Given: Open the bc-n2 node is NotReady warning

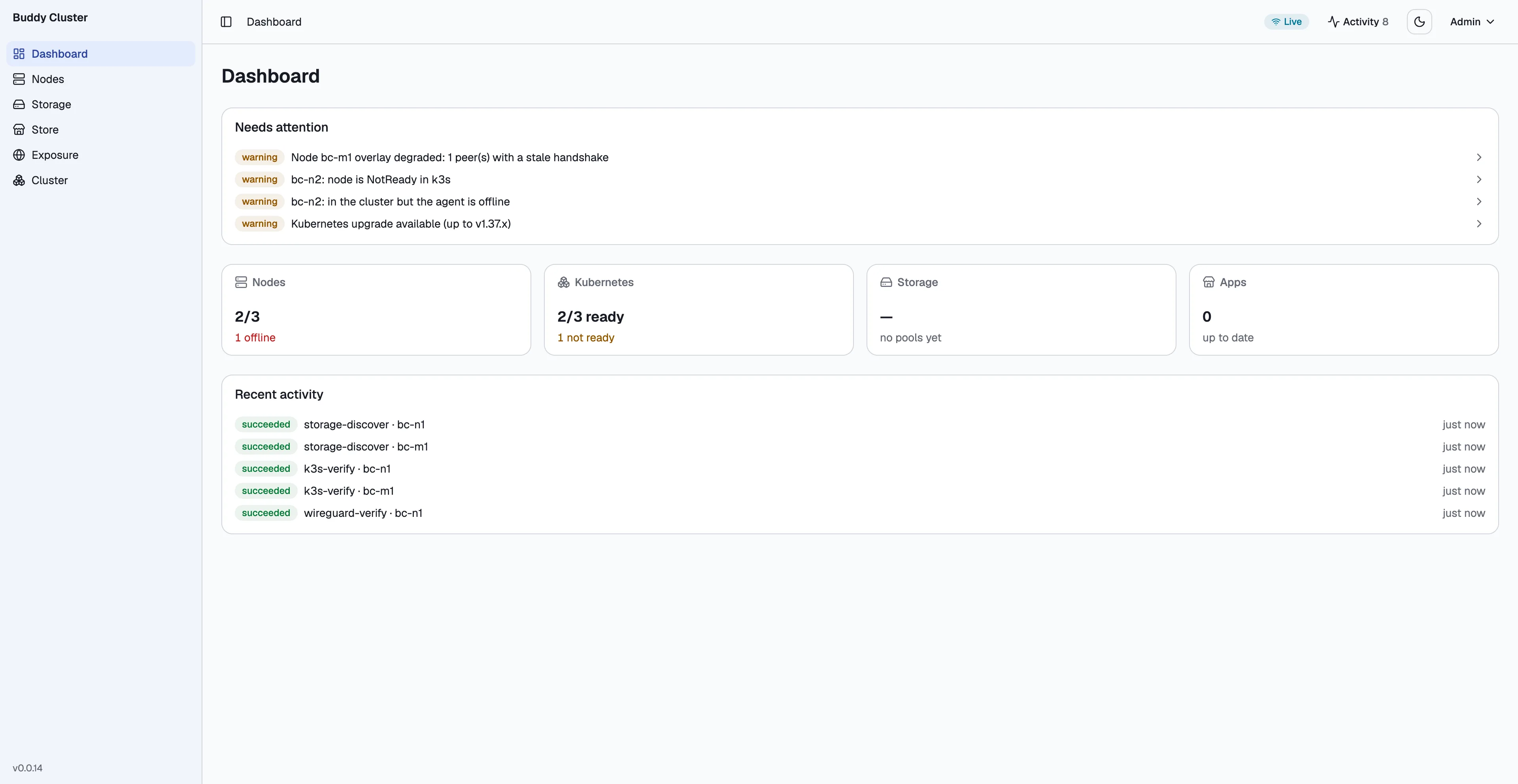Looking at the screenshot, I should click(x=860, y=180).
